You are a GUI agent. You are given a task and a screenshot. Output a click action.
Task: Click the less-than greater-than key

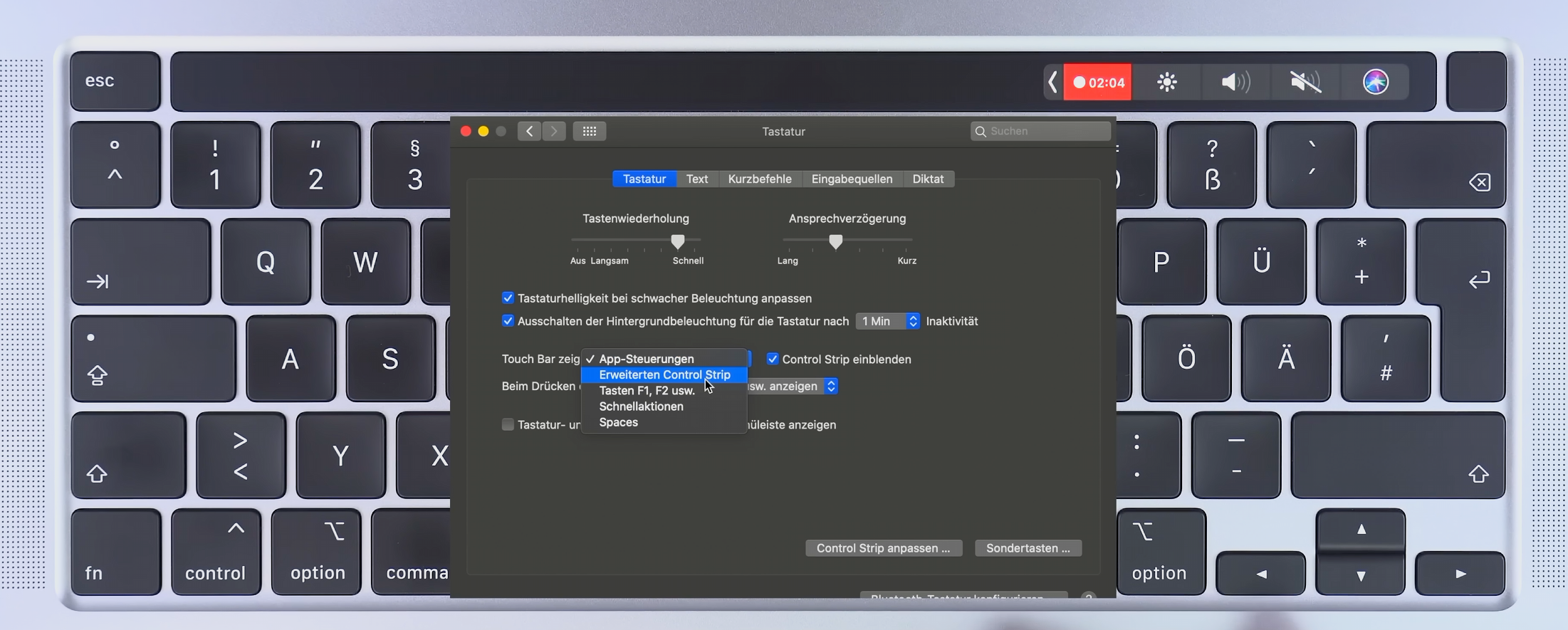(x=241, y=455)
